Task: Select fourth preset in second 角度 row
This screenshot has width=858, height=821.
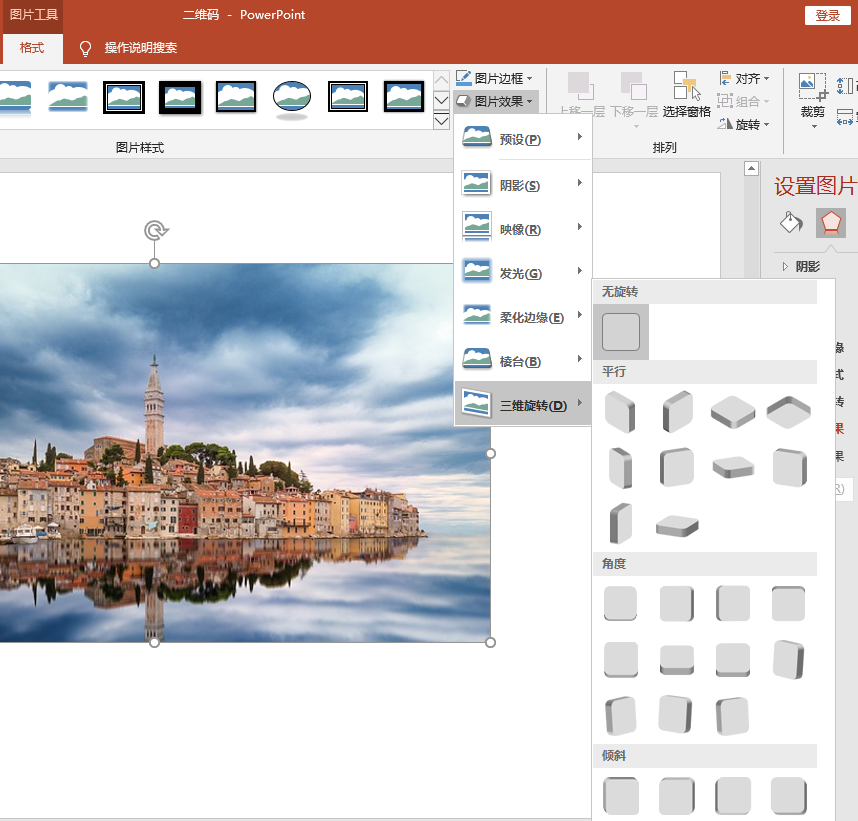Action: tap(789, 660)
